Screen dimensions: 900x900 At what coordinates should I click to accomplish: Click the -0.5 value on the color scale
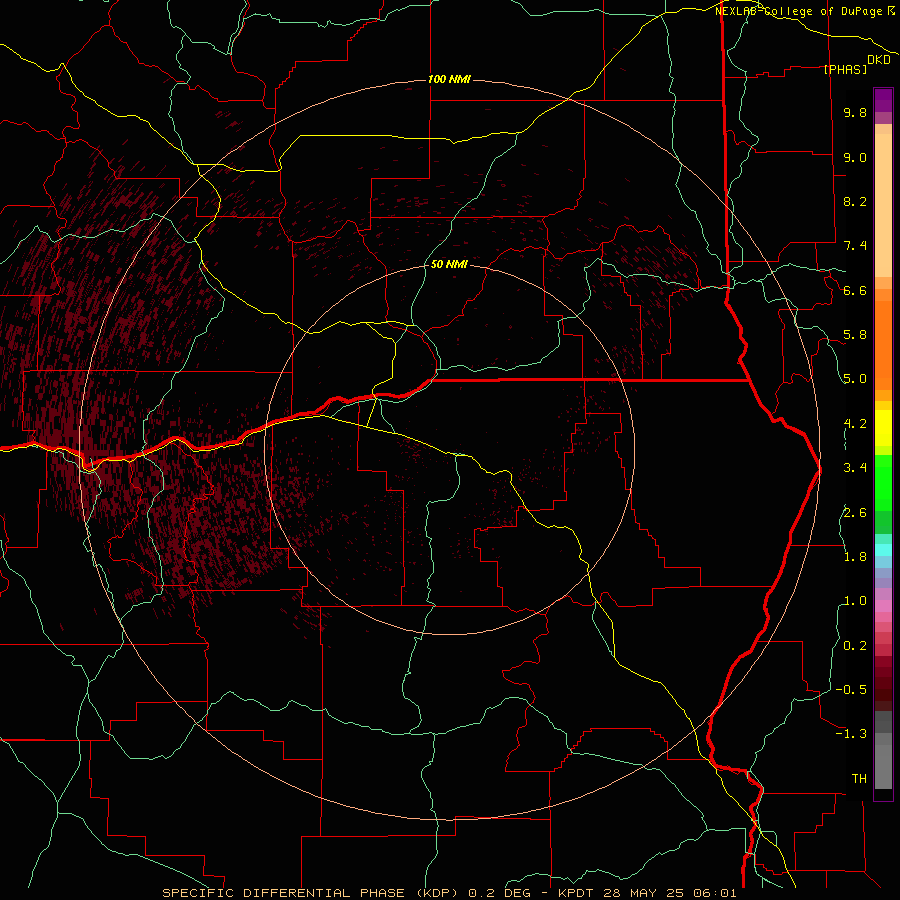(x=851, y=690)
